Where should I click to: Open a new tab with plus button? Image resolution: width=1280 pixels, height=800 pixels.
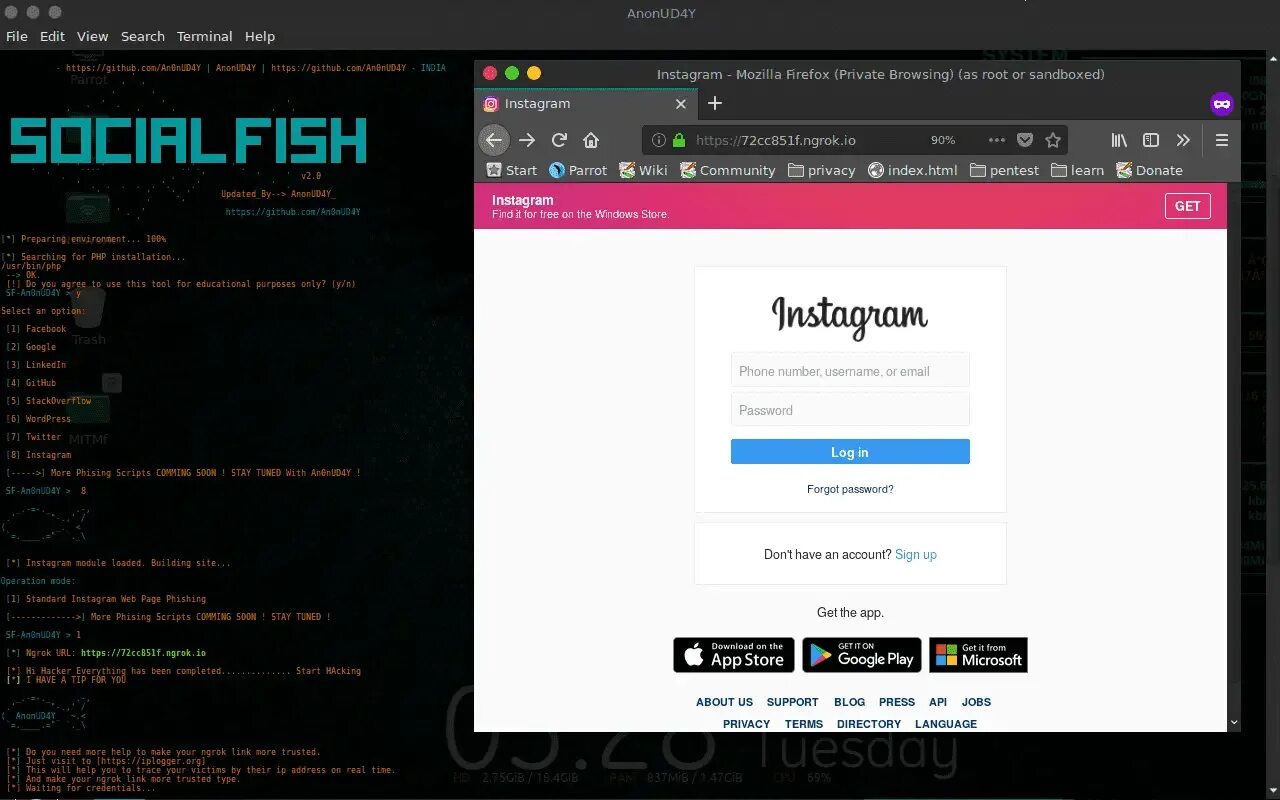pos(714,103)
